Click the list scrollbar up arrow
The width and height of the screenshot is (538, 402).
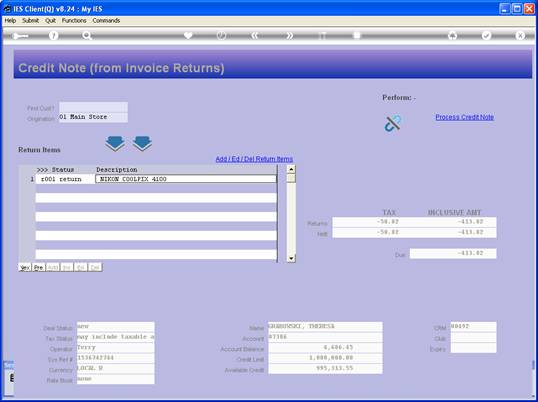[291, 169]
